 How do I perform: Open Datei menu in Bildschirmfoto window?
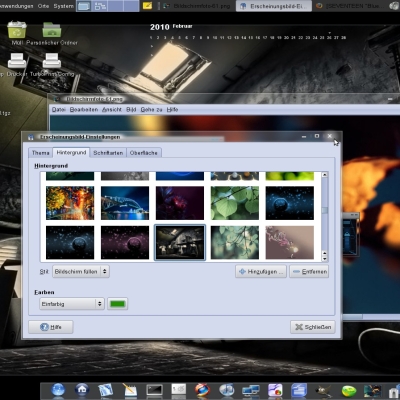58,110
